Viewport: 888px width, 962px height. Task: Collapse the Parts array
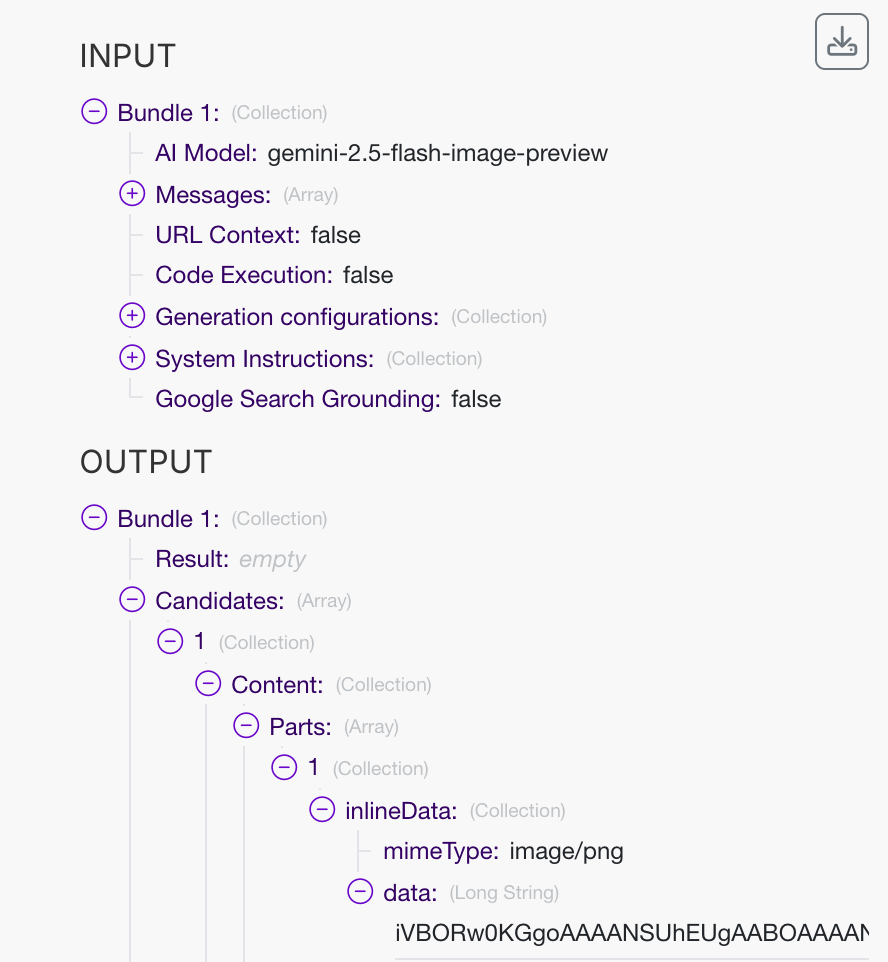246,726
